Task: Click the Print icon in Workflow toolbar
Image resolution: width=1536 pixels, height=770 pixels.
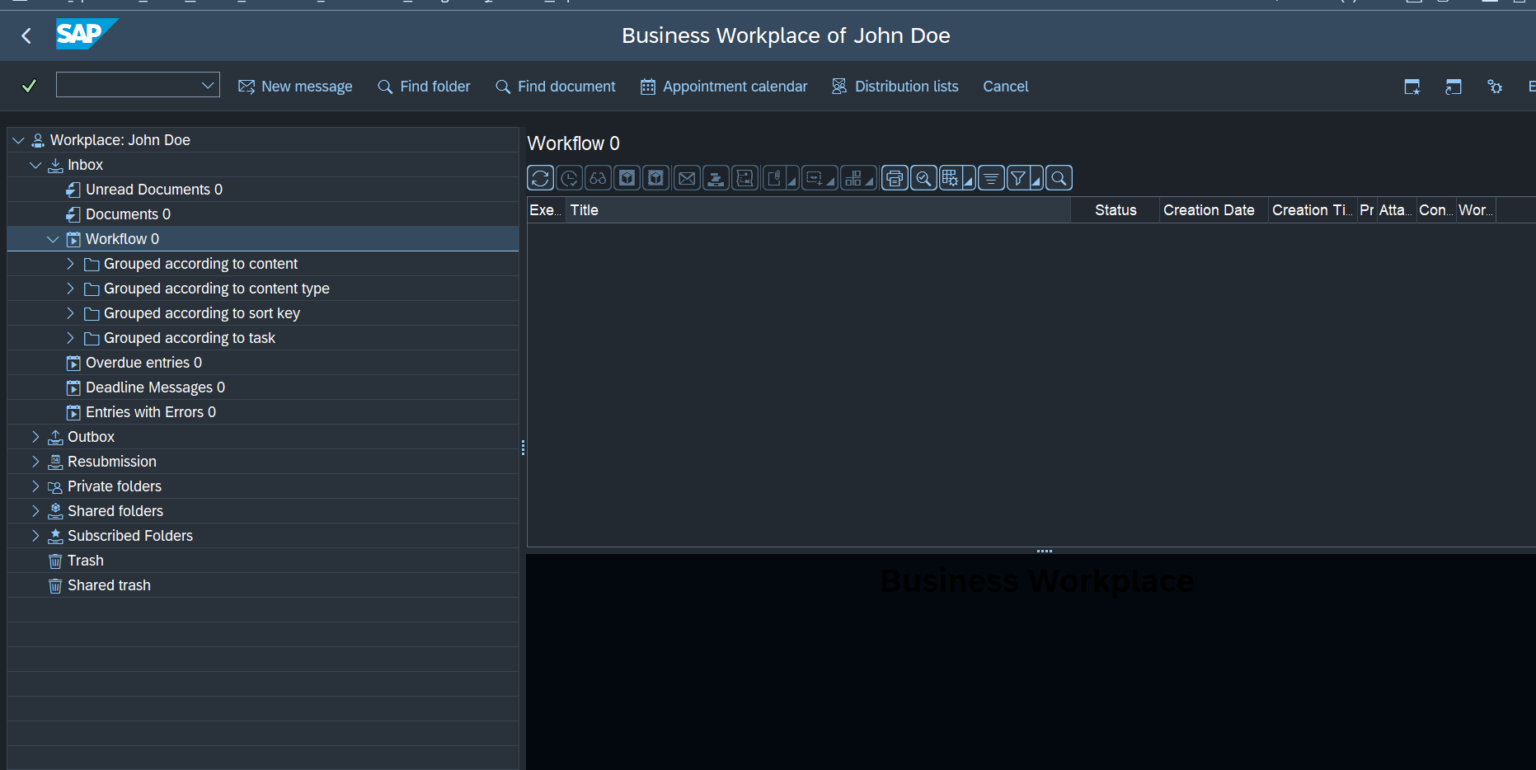Action: (x=895, y=178)
